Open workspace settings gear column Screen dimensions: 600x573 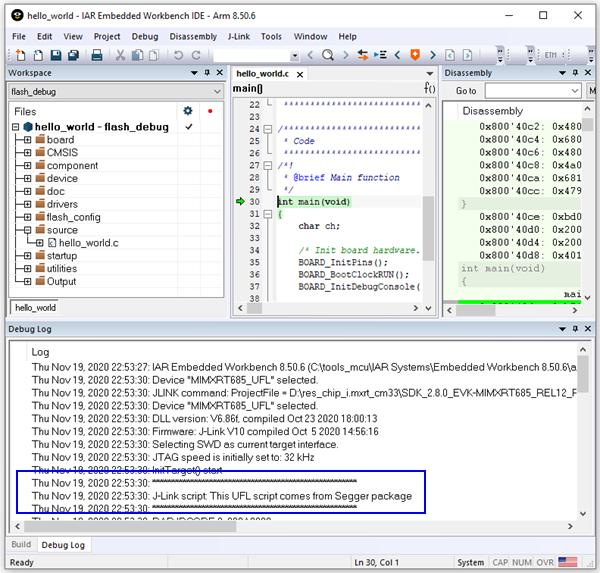tap(188, 111)
